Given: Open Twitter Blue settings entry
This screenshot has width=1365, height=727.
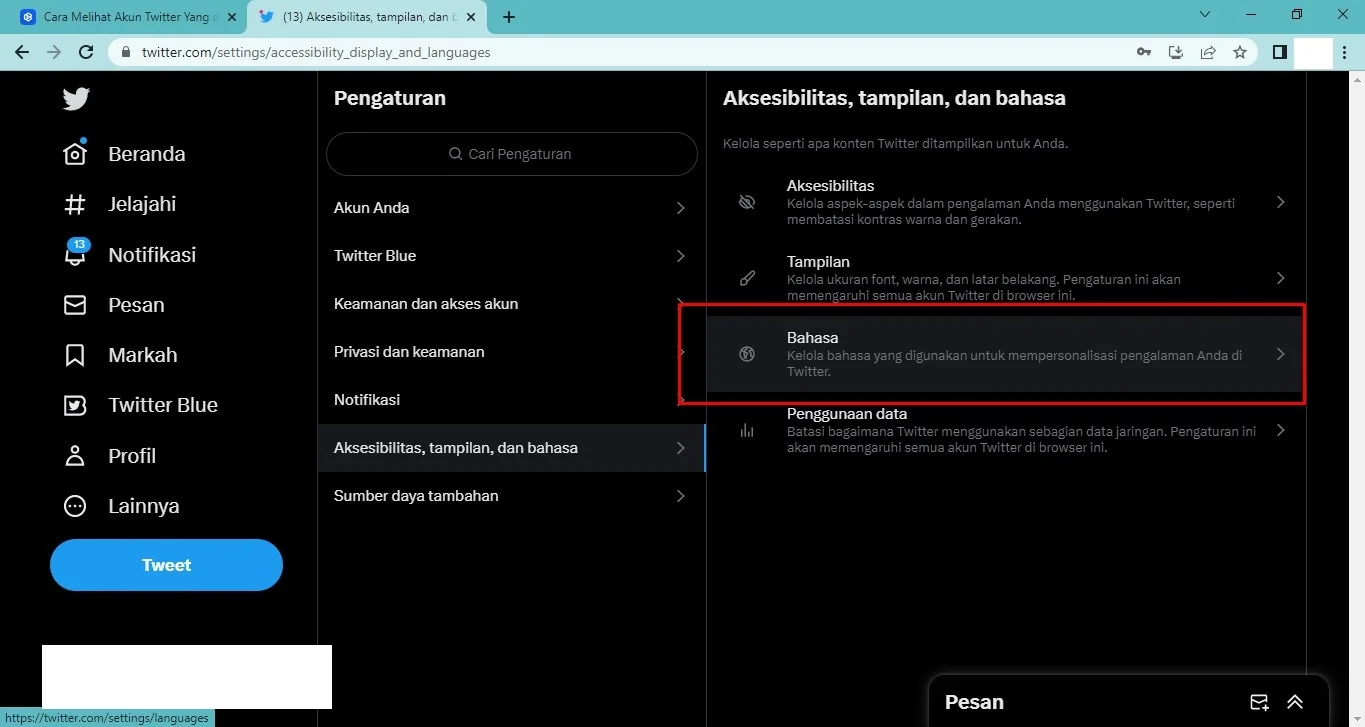Looking at the screenshot, I should 511,256.
